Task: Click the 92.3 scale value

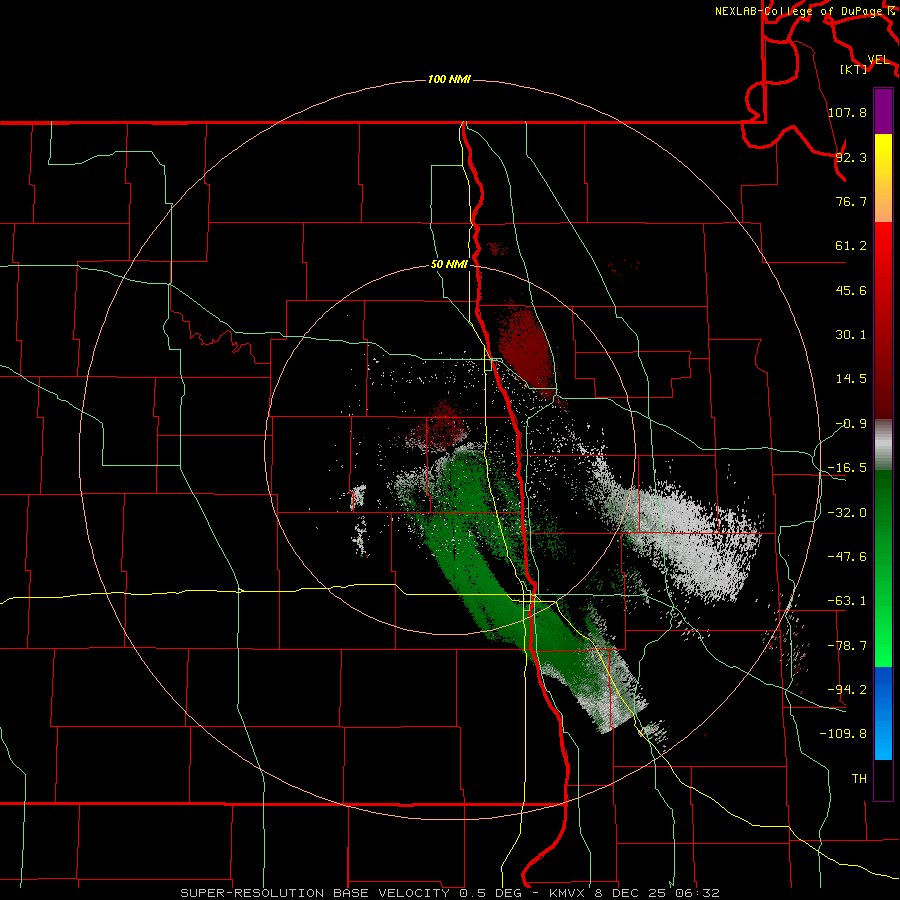Action: (851, 157)
